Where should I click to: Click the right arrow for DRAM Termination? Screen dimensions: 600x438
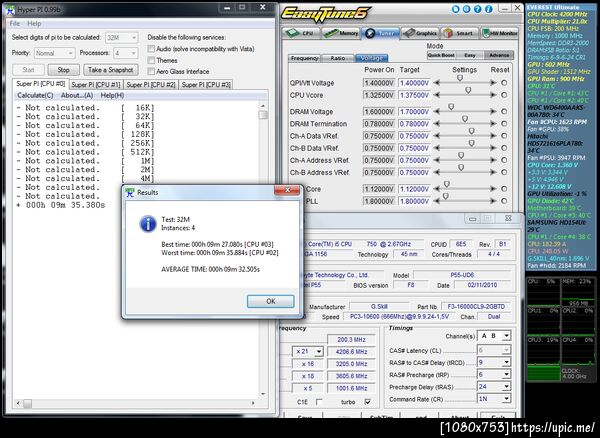[x=494, y=124]
